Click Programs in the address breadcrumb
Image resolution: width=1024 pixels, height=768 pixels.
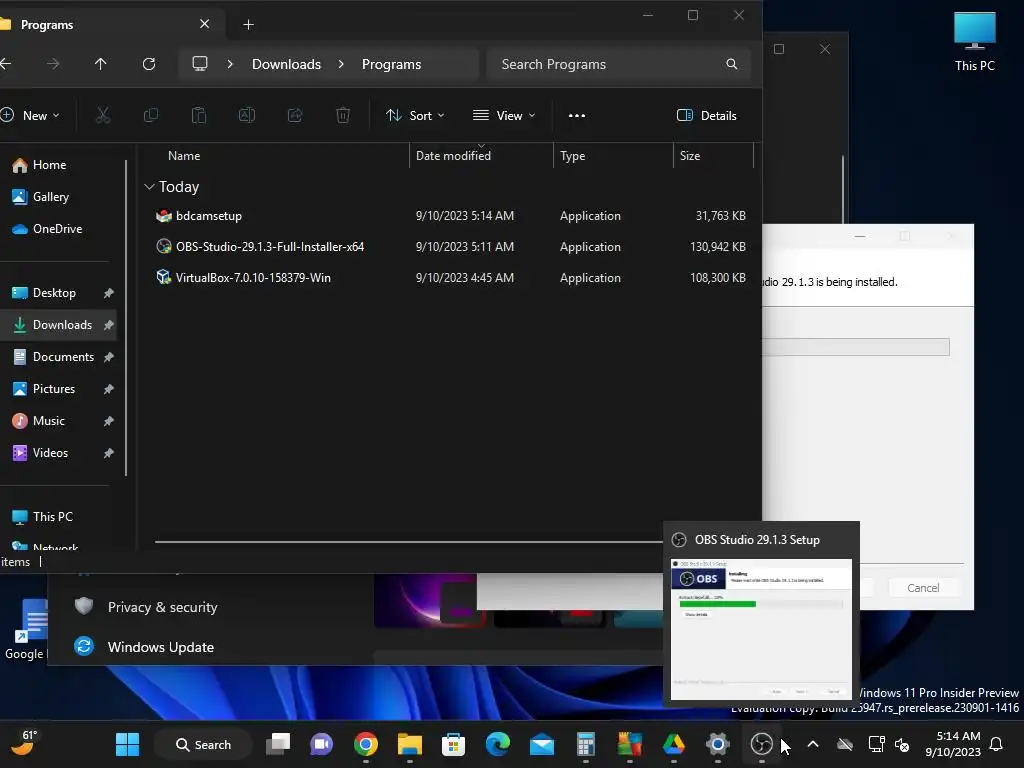click(x=391, y=64)
